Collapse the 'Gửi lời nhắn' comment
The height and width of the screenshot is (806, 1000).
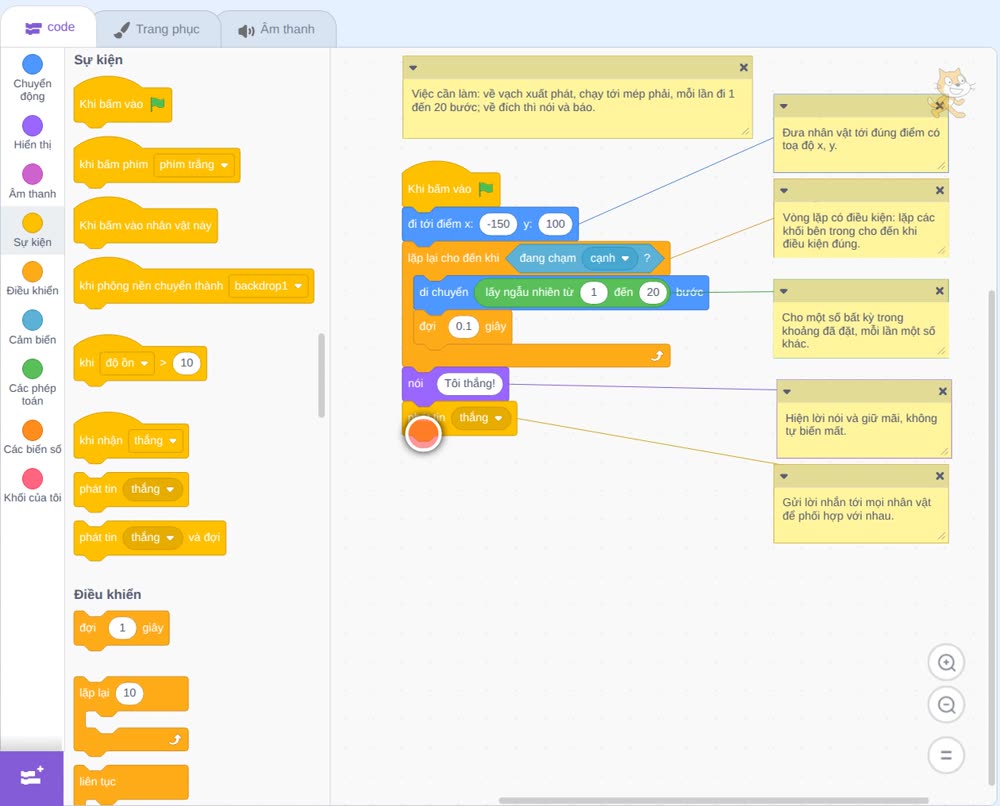click(784, 476)
